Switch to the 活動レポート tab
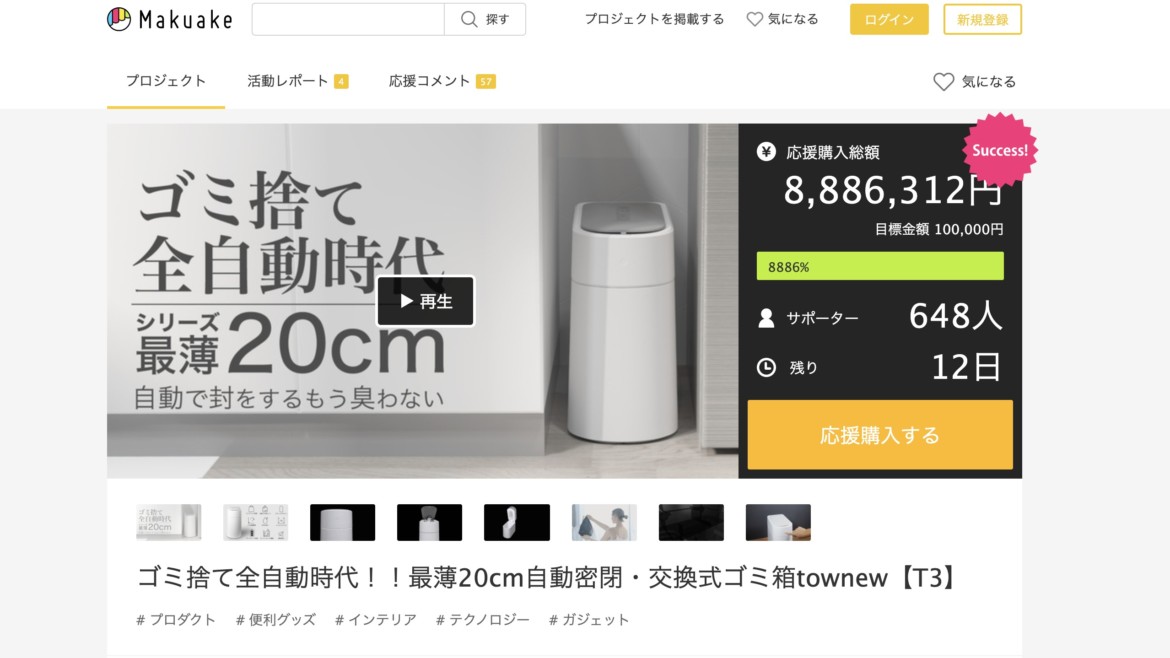This screenshot has height=658, width=1170. pyautogui.click(x=298, y=81)
